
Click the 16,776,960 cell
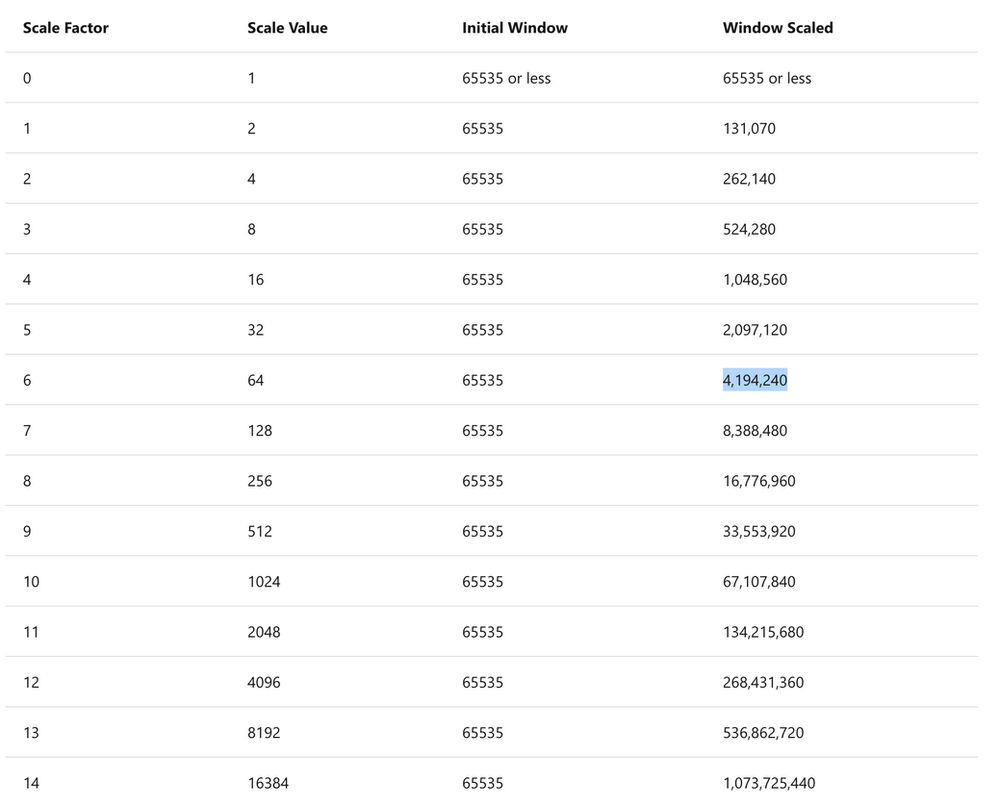point(759,481)
